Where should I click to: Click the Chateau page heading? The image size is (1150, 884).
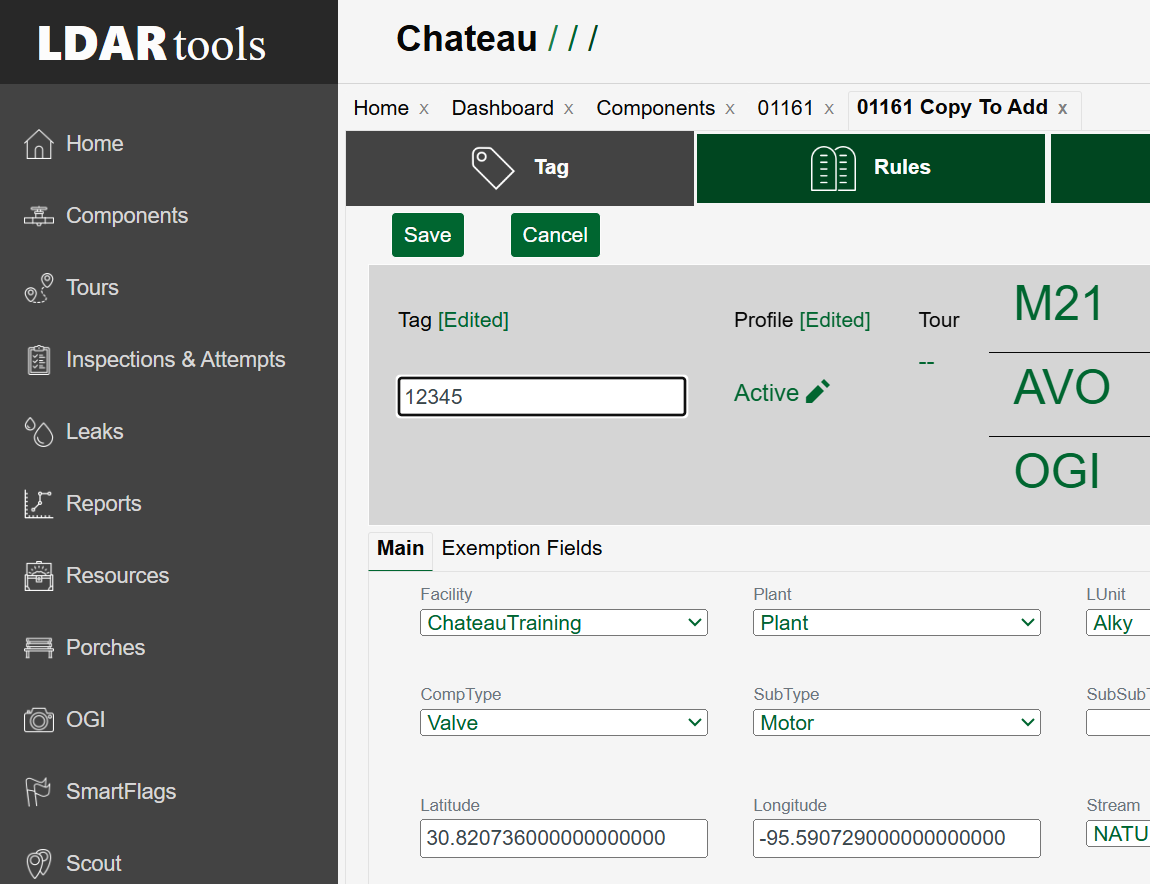coord(466,39)
